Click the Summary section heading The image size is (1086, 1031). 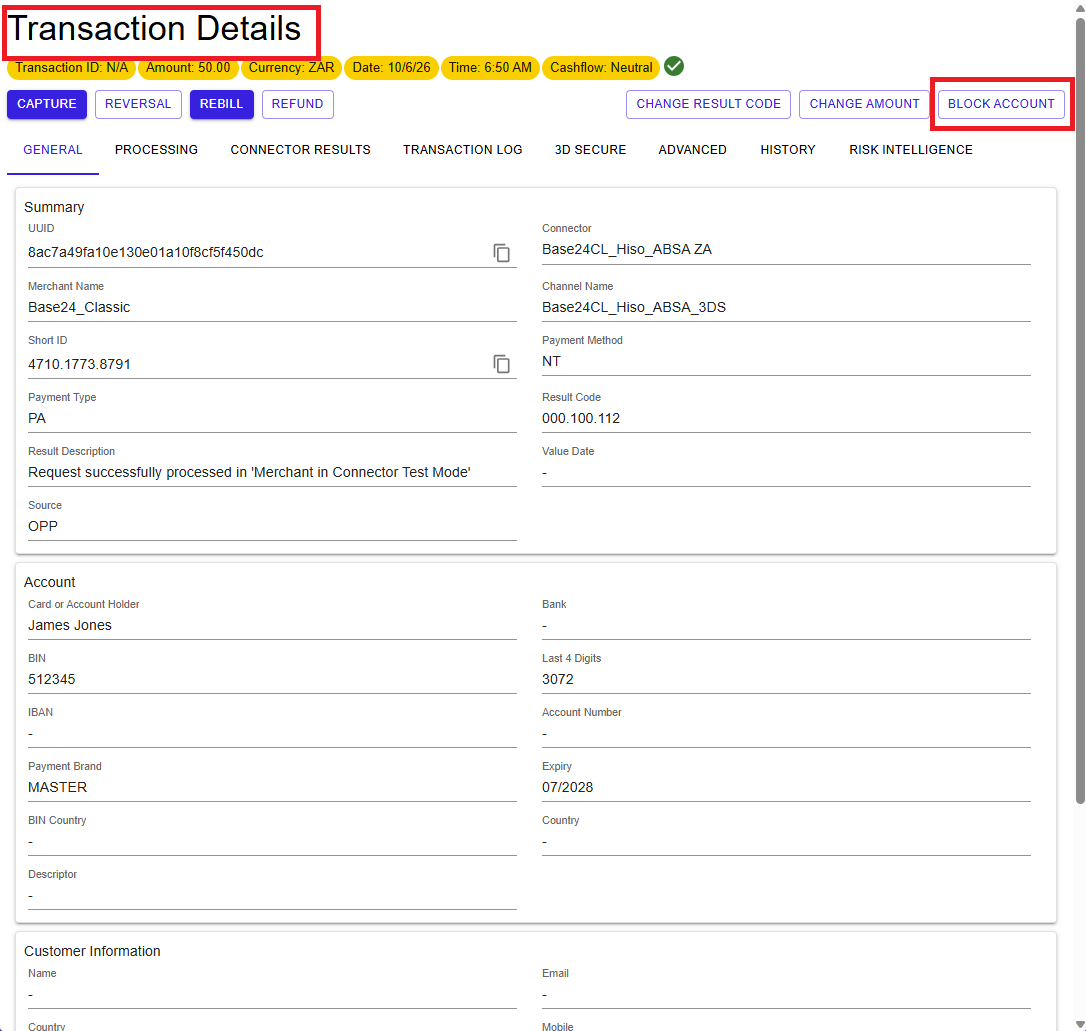coord(54,207)
